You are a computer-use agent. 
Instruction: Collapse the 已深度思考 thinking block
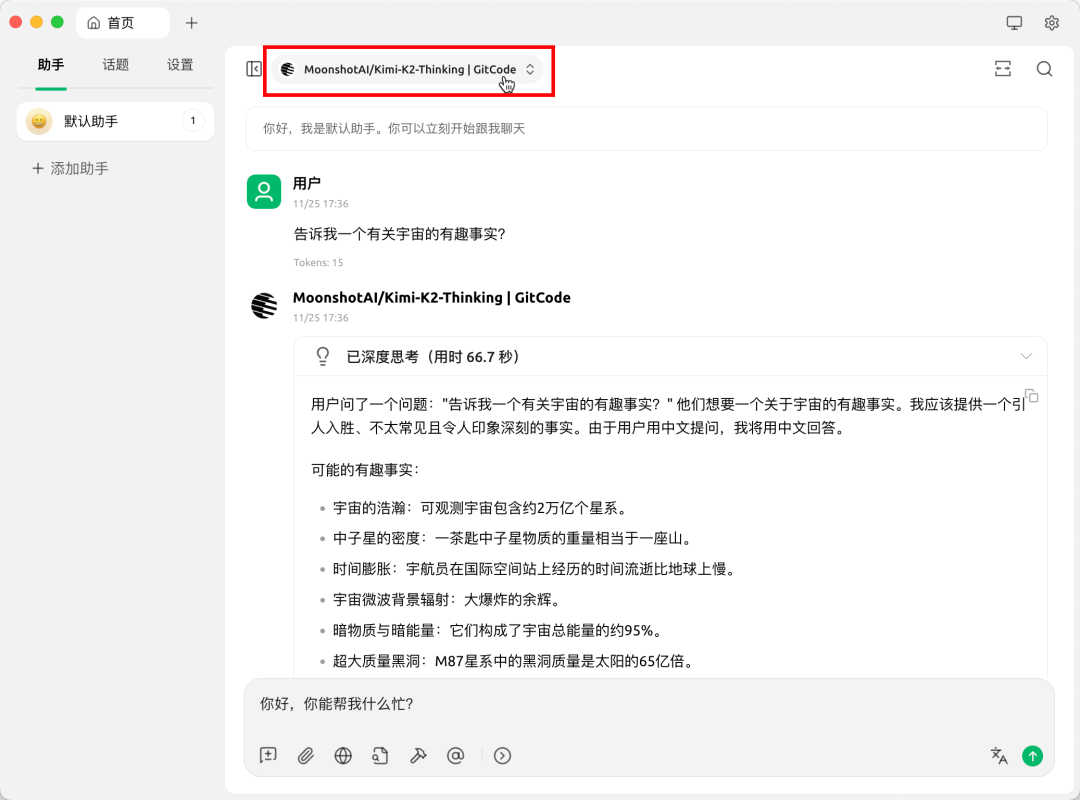coord(1026,356)
